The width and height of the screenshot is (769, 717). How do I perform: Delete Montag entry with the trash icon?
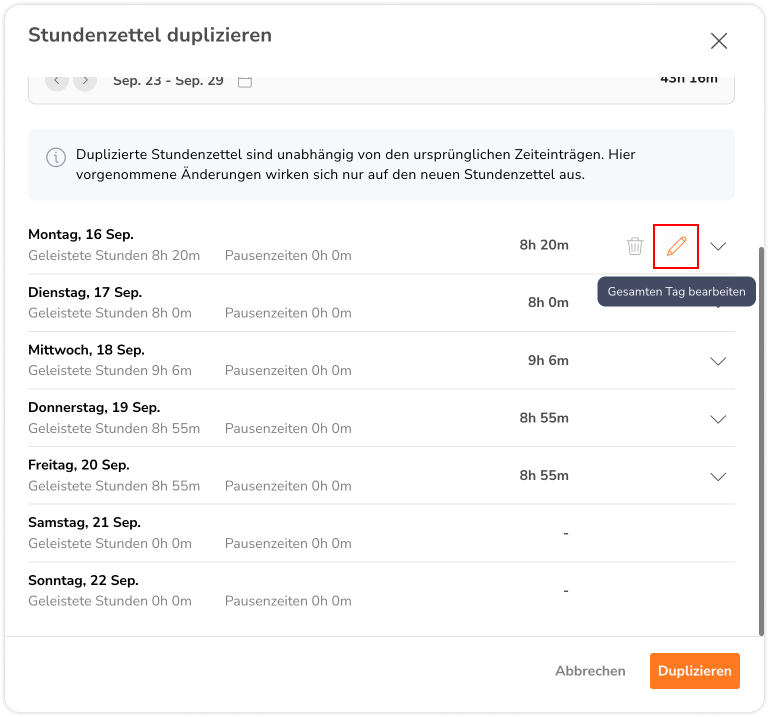coord(635,246)
